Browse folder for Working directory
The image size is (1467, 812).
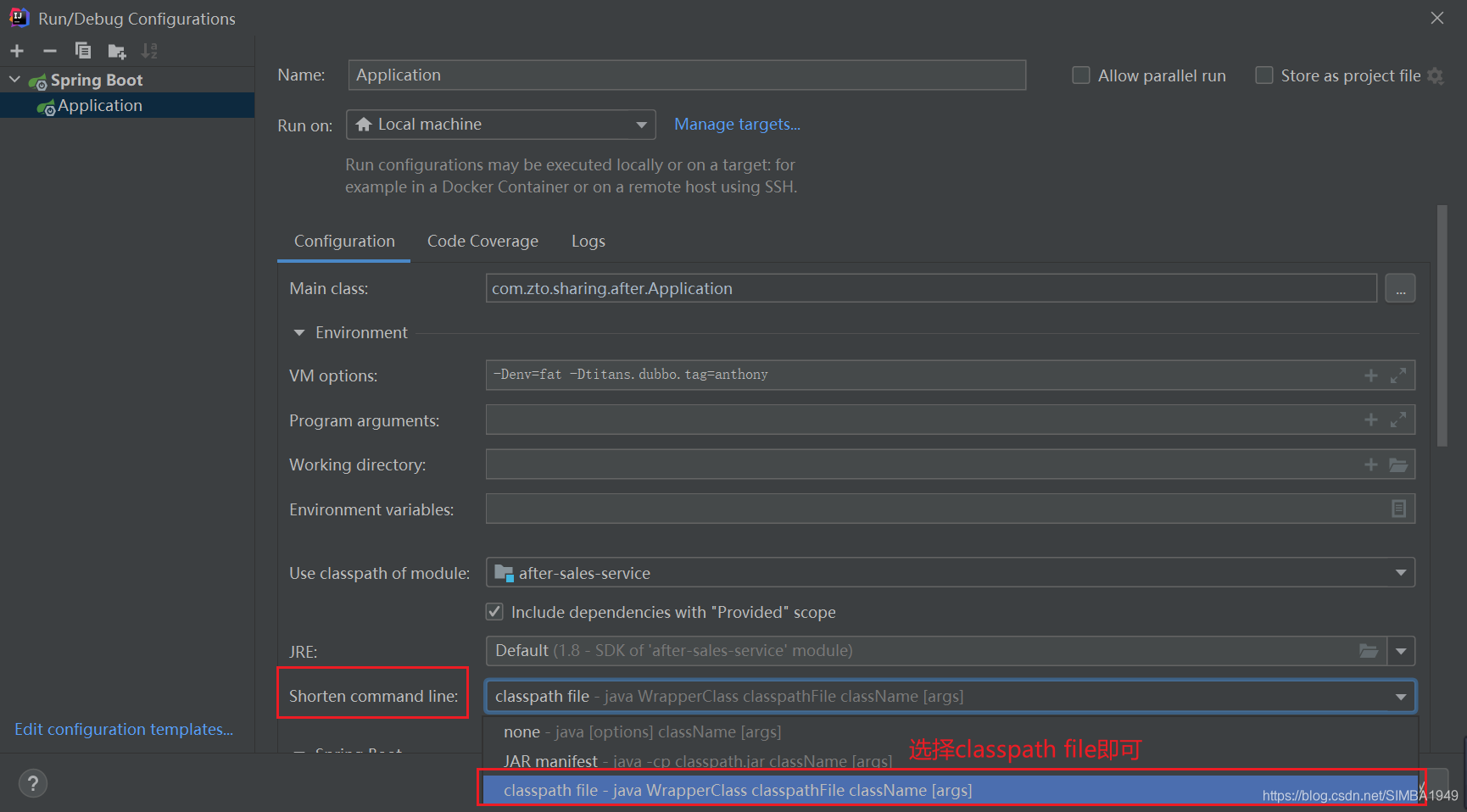(x=1398, y=464)
